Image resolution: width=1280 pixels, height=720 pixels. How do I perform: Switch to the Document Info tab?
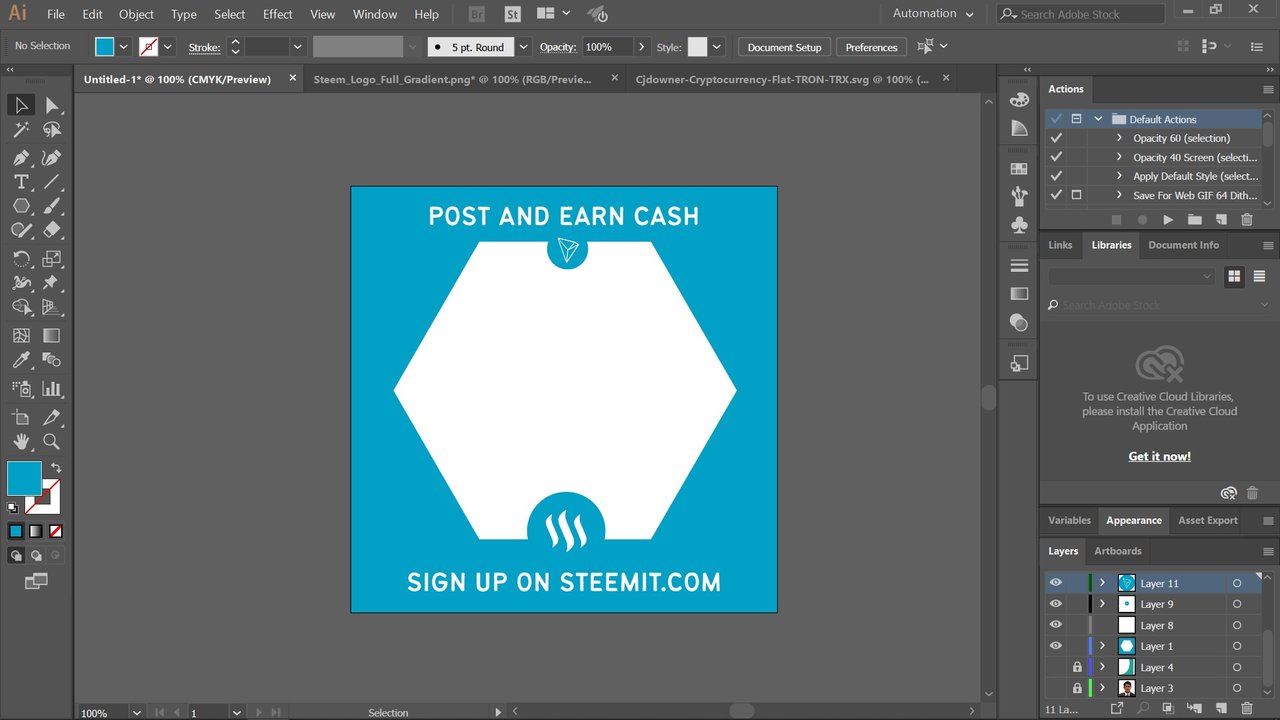point(1183,245)
